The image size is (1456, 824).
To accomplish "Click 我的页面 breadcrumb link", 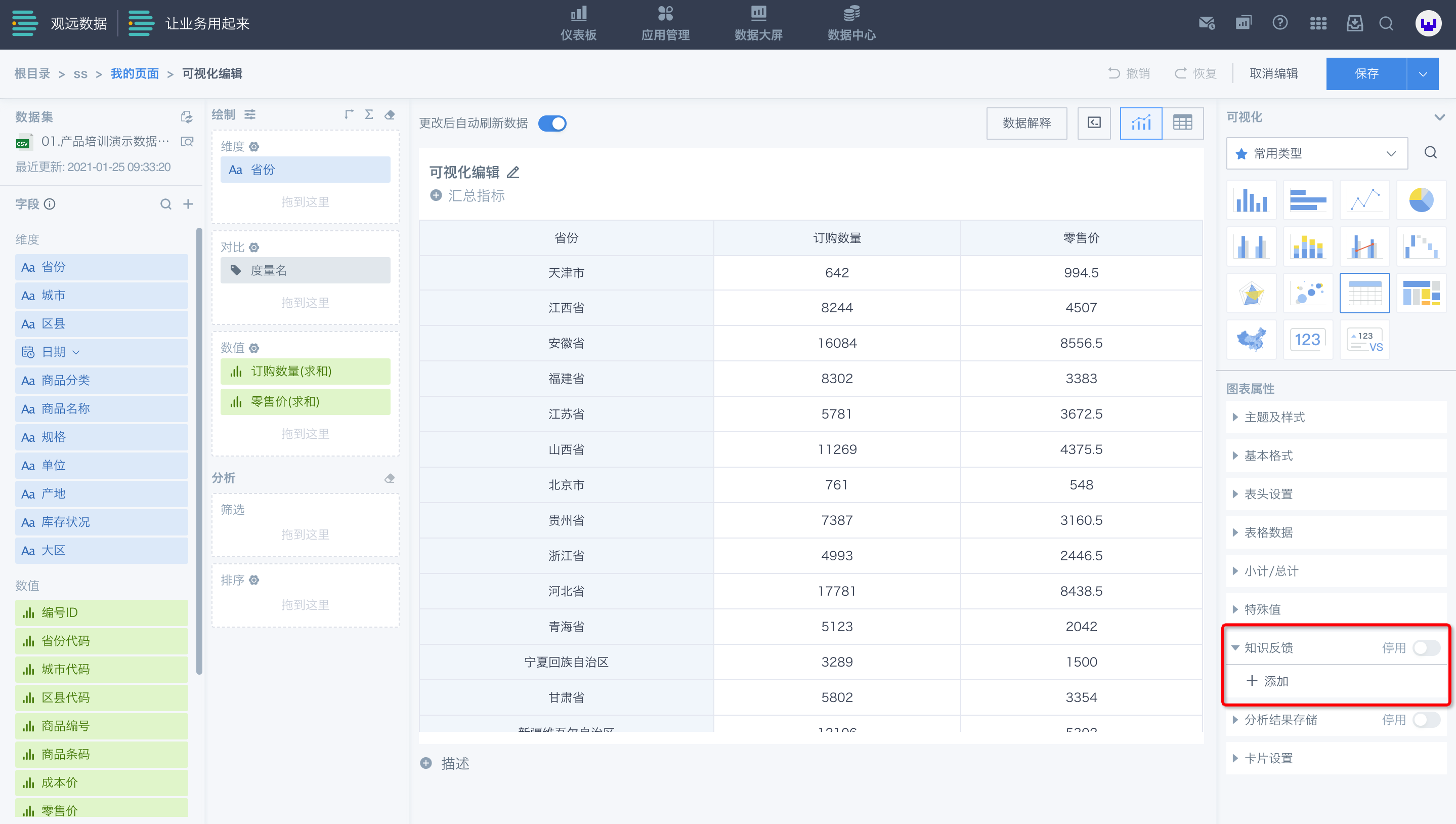I will tap(135, 73).
